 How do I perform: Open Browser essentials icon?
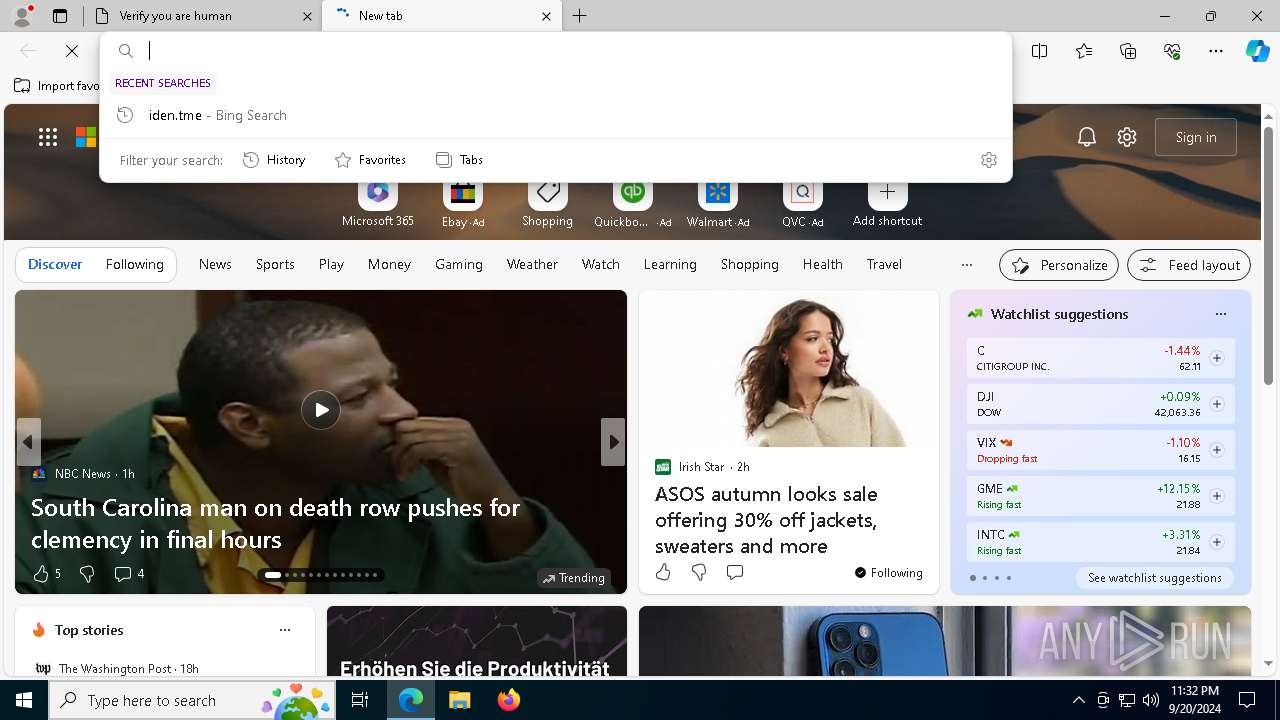1172,51
